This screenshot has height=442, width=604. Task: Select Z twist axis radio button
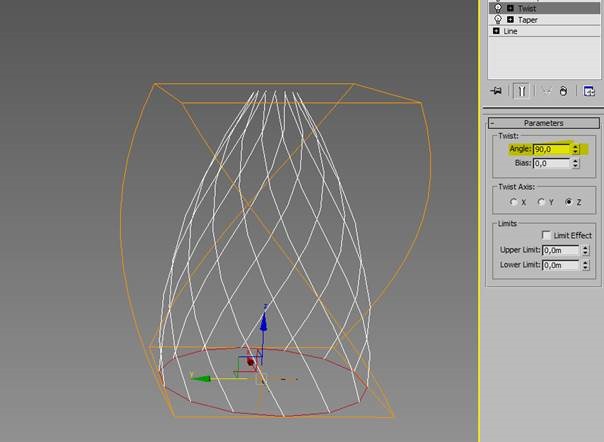coord(569,202)
